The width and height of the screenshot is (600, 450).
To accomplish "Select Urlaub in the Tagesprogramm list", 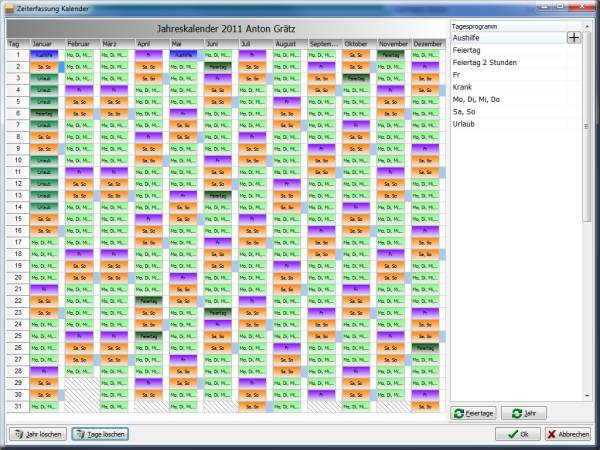I will click(x=515, y=124).
